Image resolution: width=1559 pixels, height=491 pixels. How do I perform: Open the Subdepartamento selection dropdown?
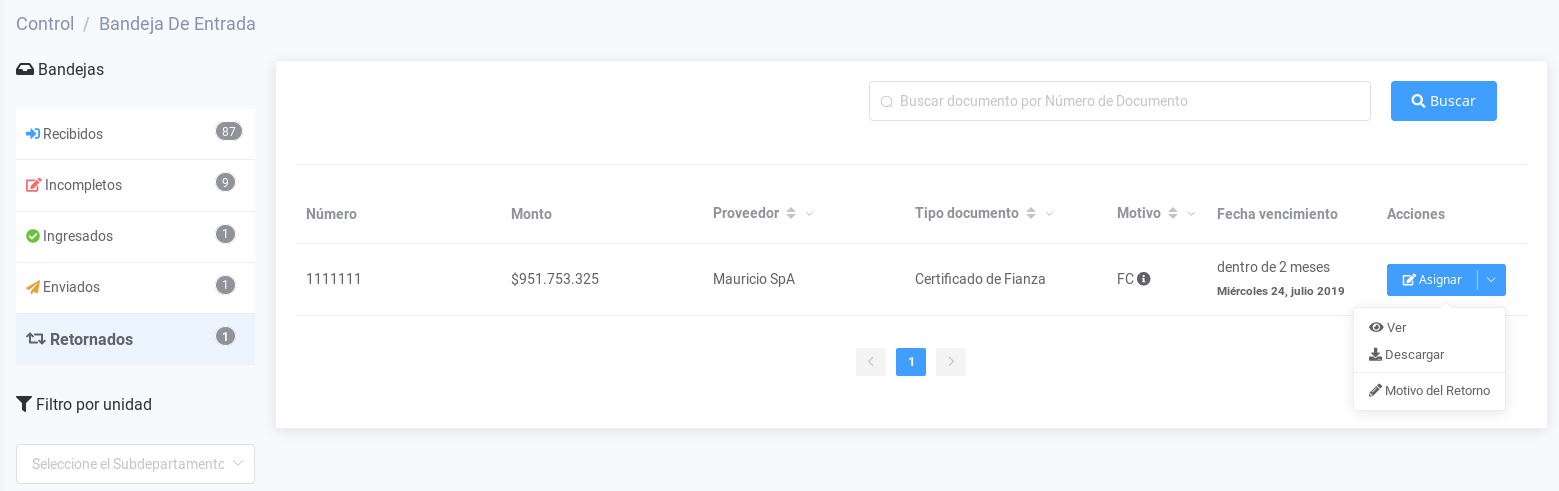pyautogui.click(x=135, y=464)
